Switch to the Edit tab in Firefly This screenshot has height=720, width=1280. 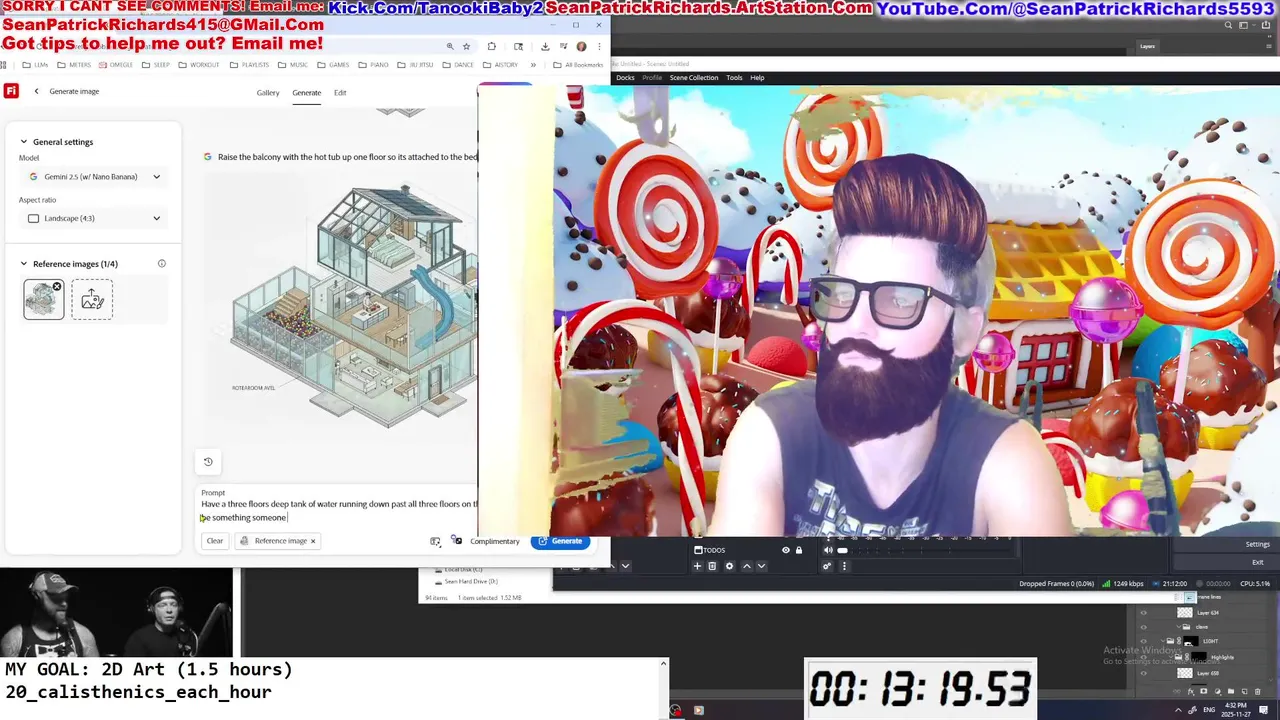pos(340,93)
